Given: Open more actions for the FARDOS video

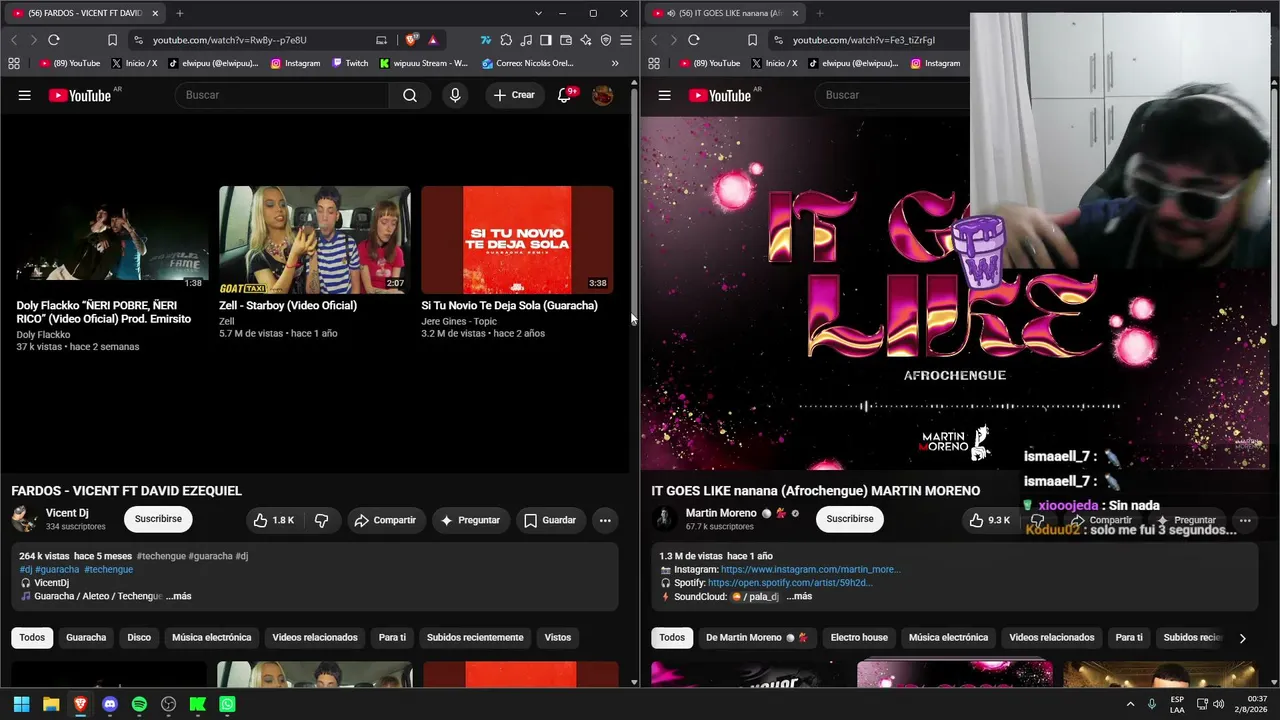Looking at the screenshot, I should click(x=605, y=520).
